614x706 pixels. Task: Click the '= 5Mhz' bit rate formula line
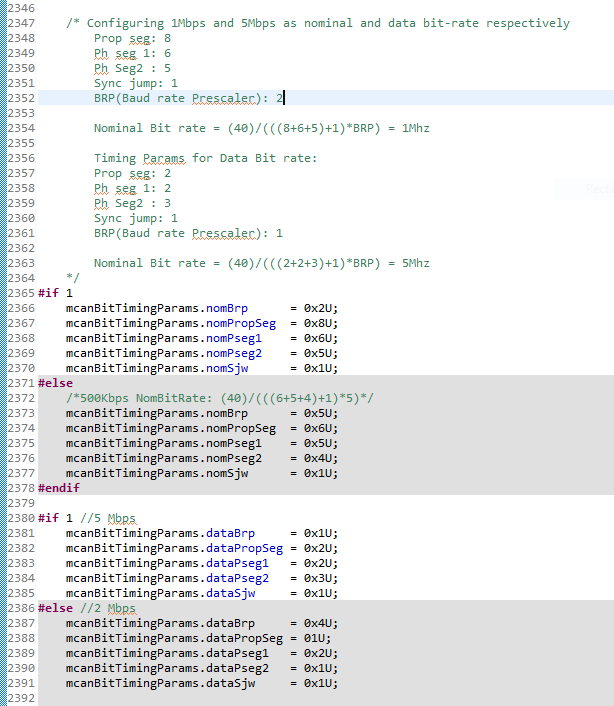[x=262, y=263]
